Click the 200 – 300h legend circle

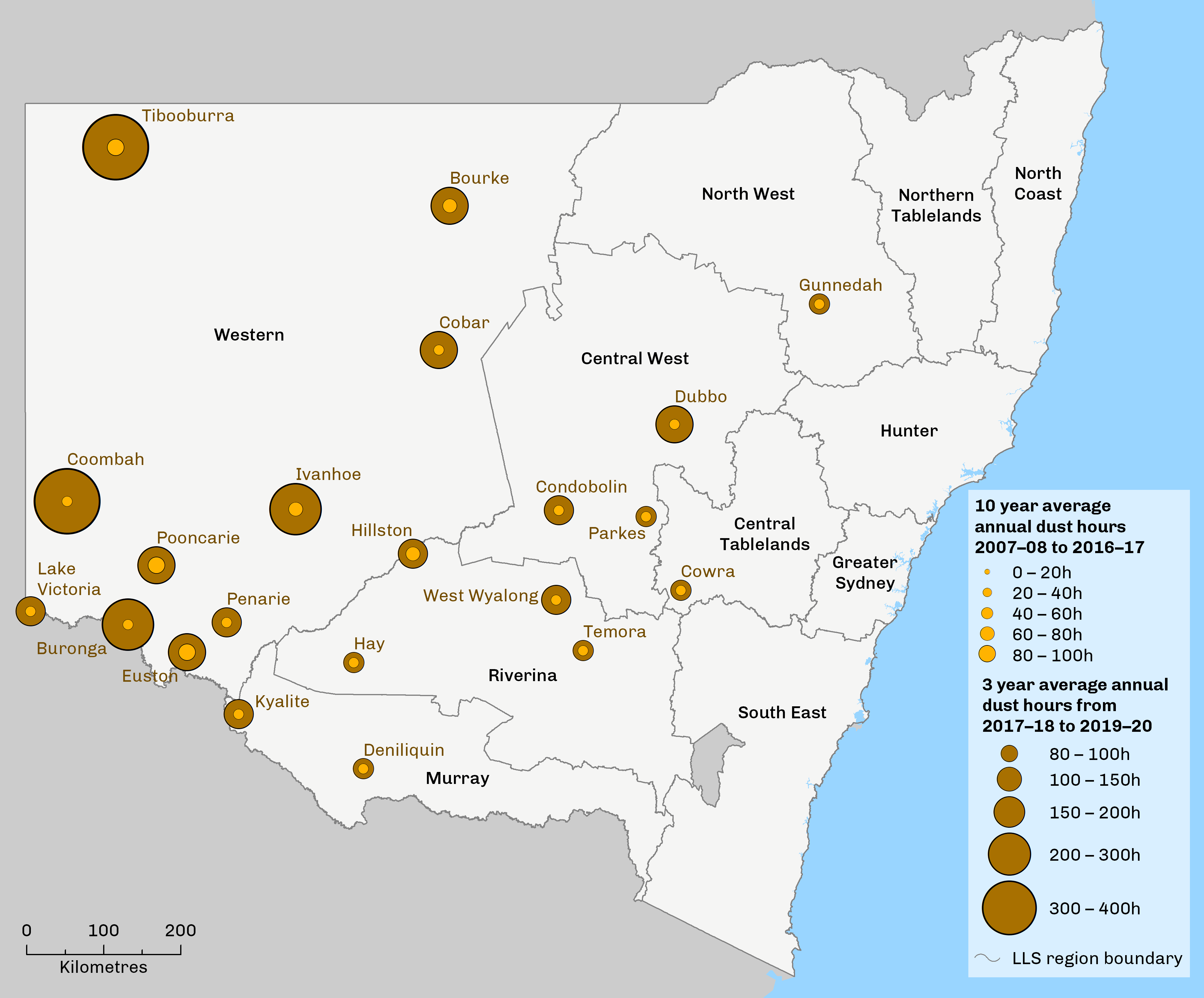(x=1009, y=854)
